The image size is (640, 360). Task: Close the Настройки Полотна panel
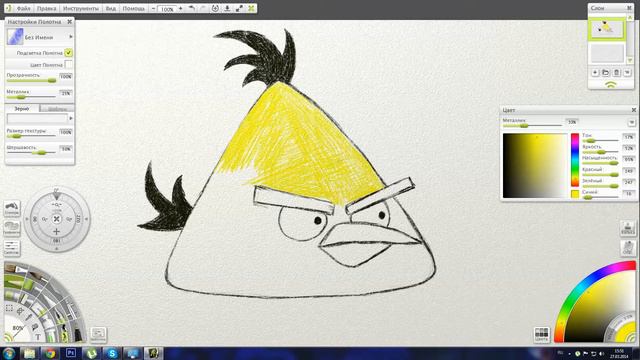tap(69, 22)
